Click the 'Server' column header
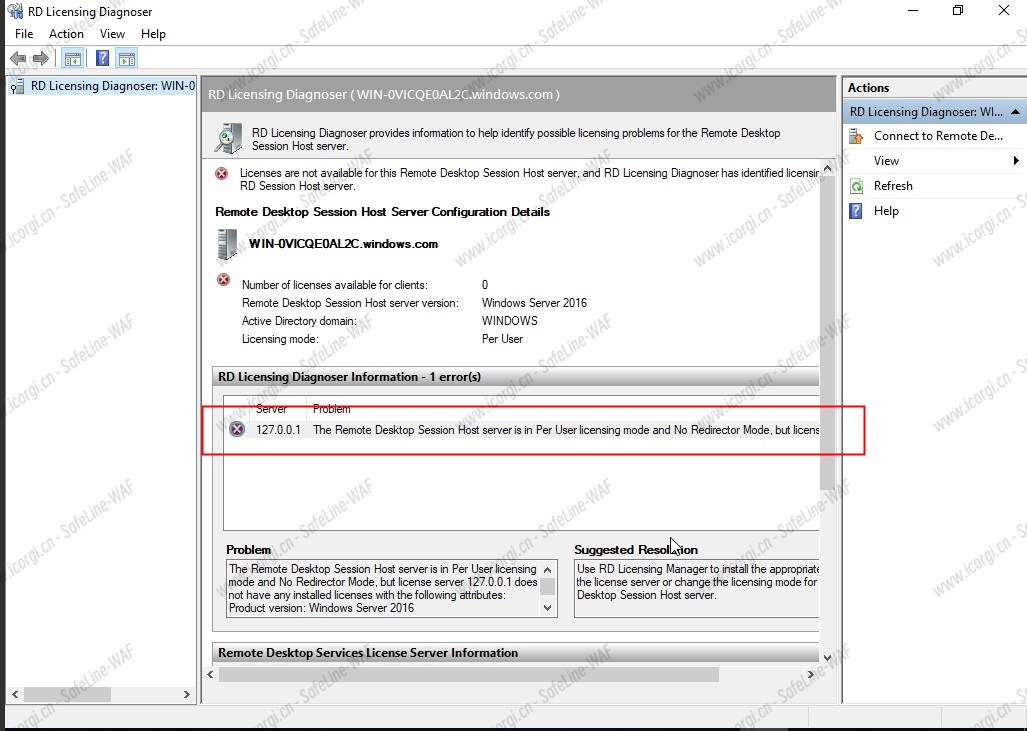Viewport: 1027px width, 731px height. click(x=271, y=409)
